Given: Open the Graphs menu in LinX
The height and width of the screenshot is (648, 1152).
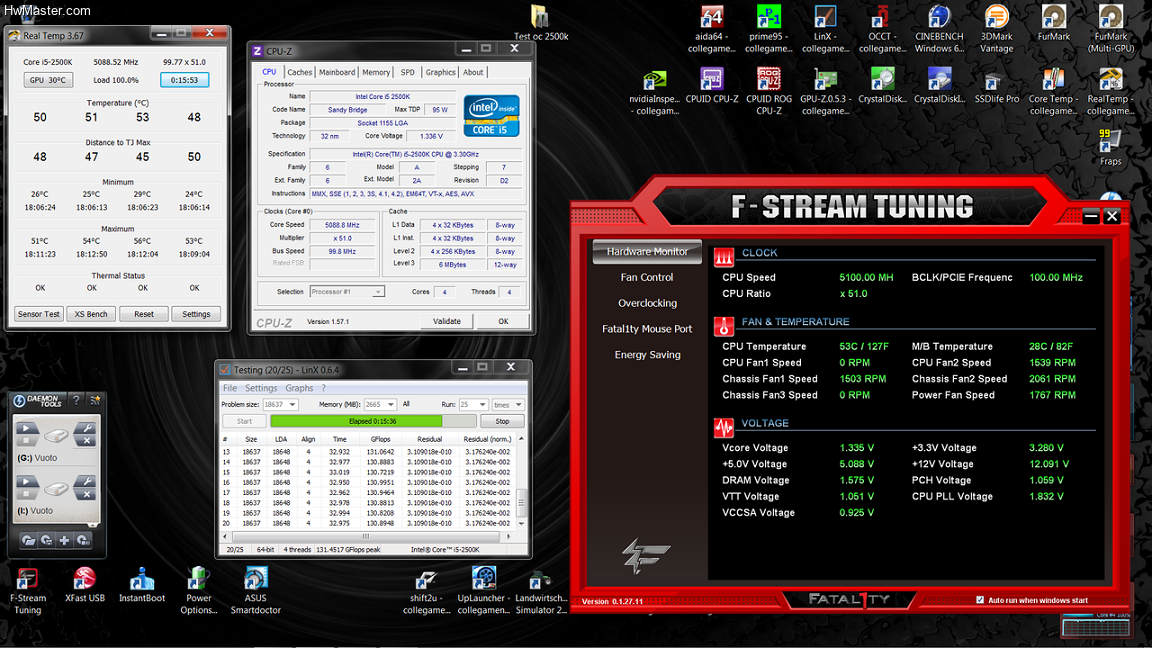Looking at the screenshot, I should click(x=299, y=388).
